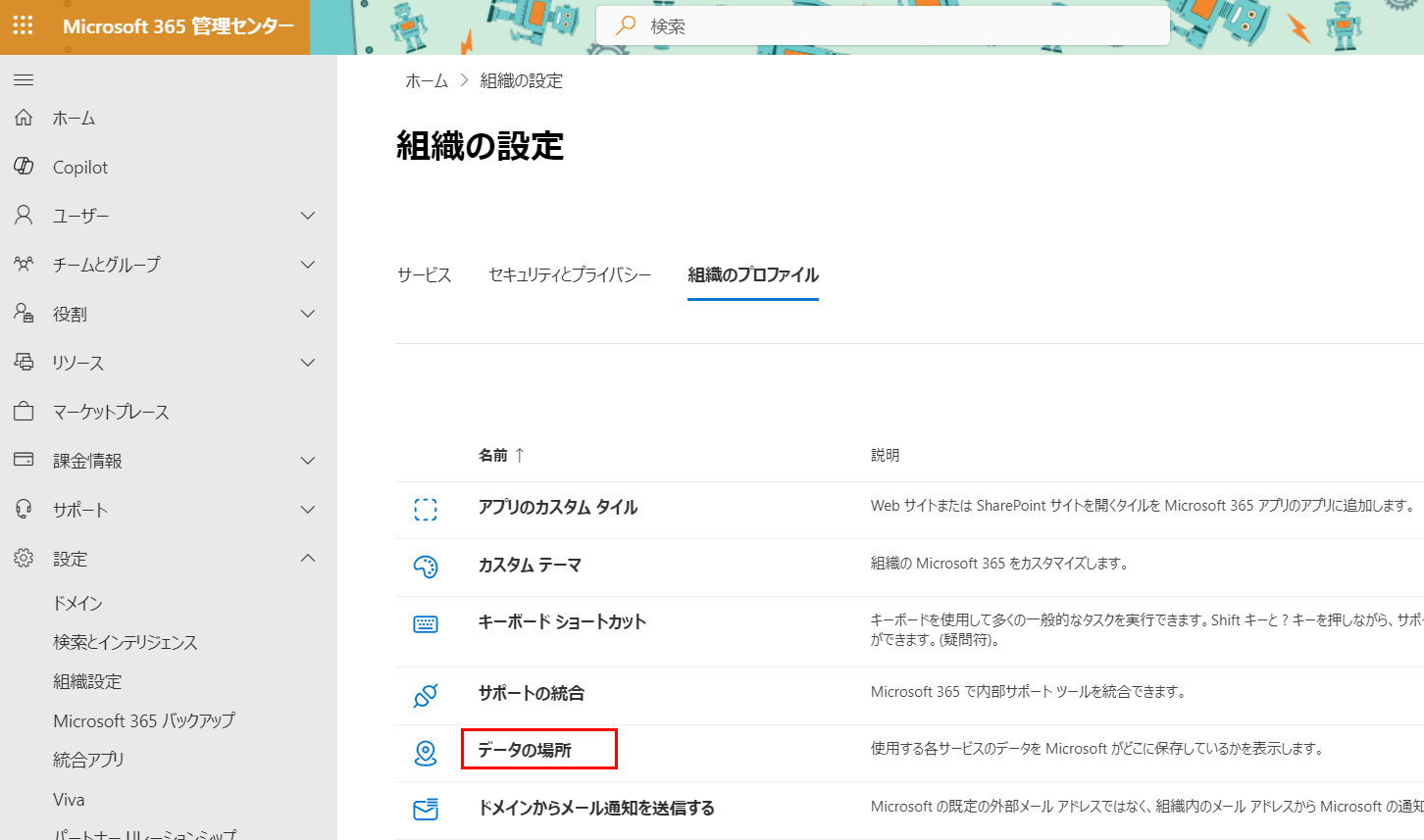This screenshot has height=840, width=1424.
Task: Expand the 役割 section chevron
Action: coord(308,314)
